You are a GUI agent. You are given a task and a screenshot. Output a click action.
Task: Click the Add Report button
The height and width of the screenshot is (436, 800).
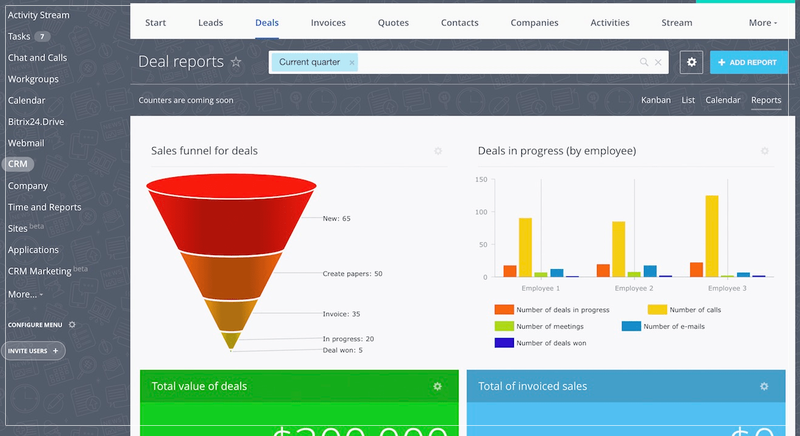tap(748, 62)
